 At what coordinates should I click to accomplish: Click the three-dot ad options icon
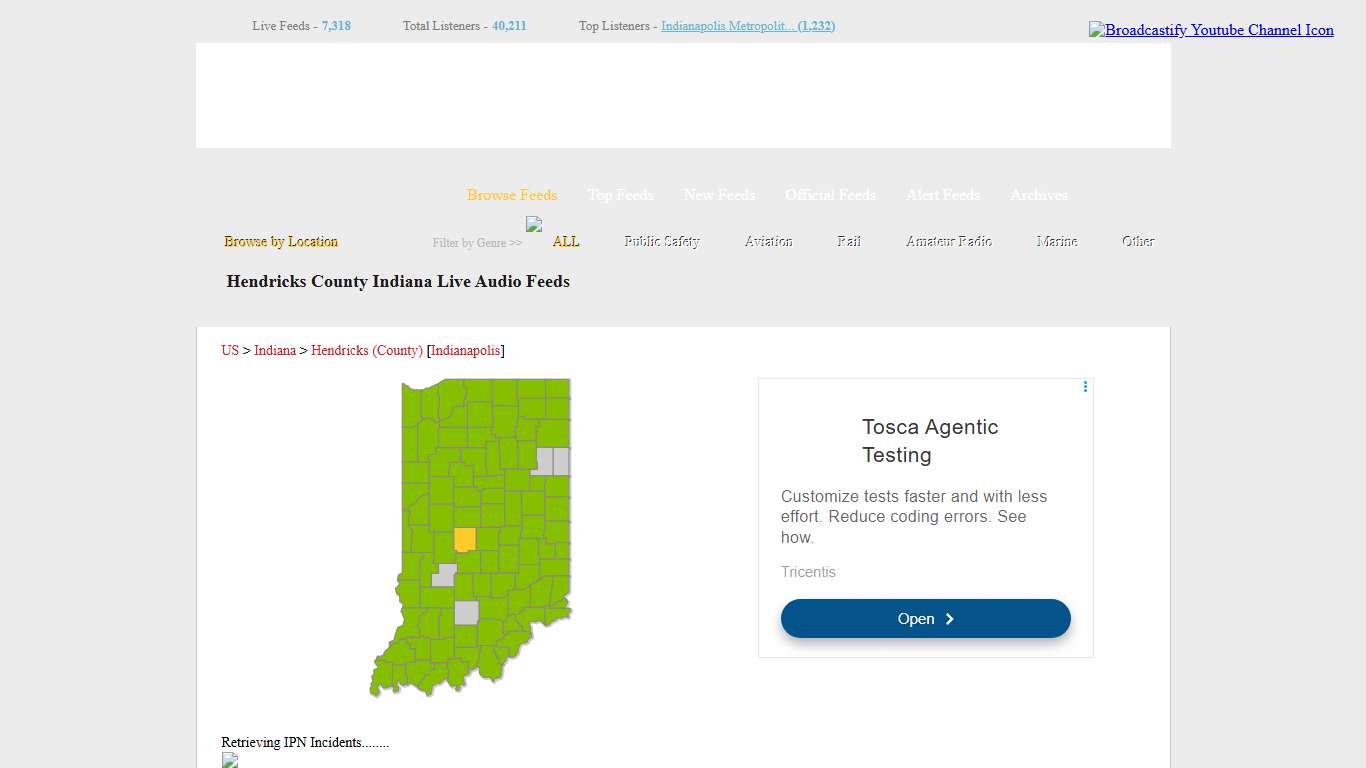pos(1085,386)
